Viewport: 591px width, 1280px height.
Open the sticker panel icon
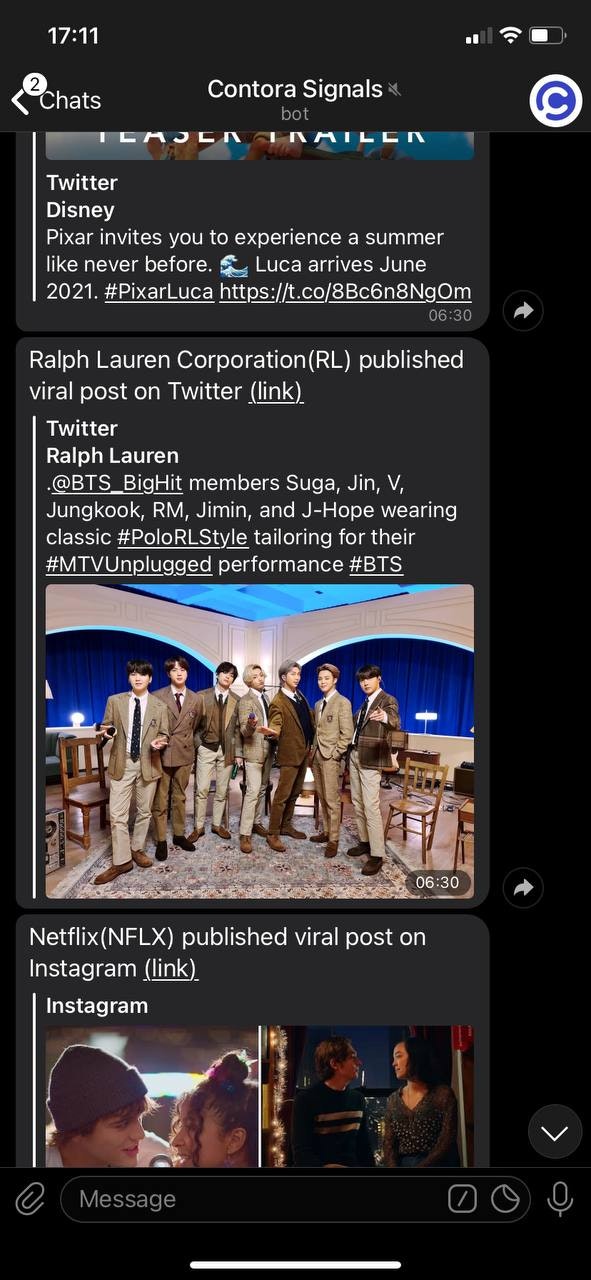pyautogui.click(x=505, y=1199)
